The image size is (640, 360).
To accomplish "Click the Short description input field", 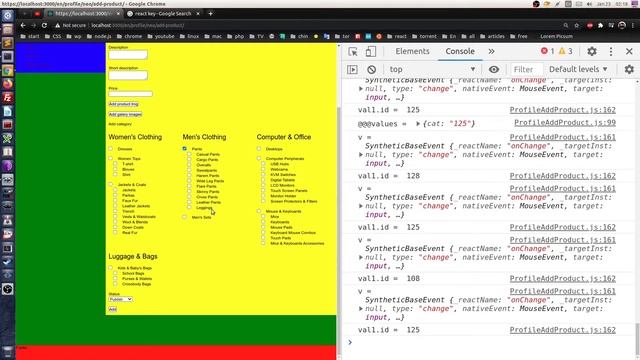I will pyautogui.click(x=128, y=75).
